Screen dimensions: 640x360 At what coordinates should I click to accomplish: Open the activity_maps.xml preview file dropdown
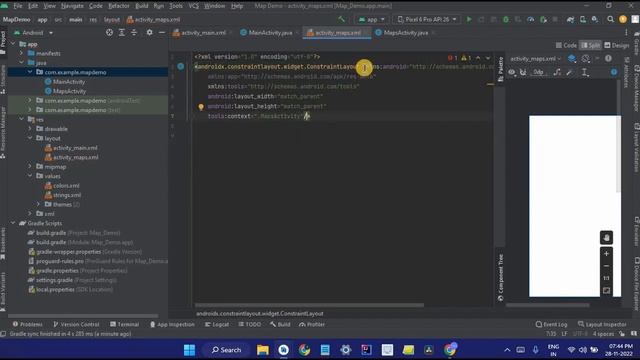tap(535, 59)
